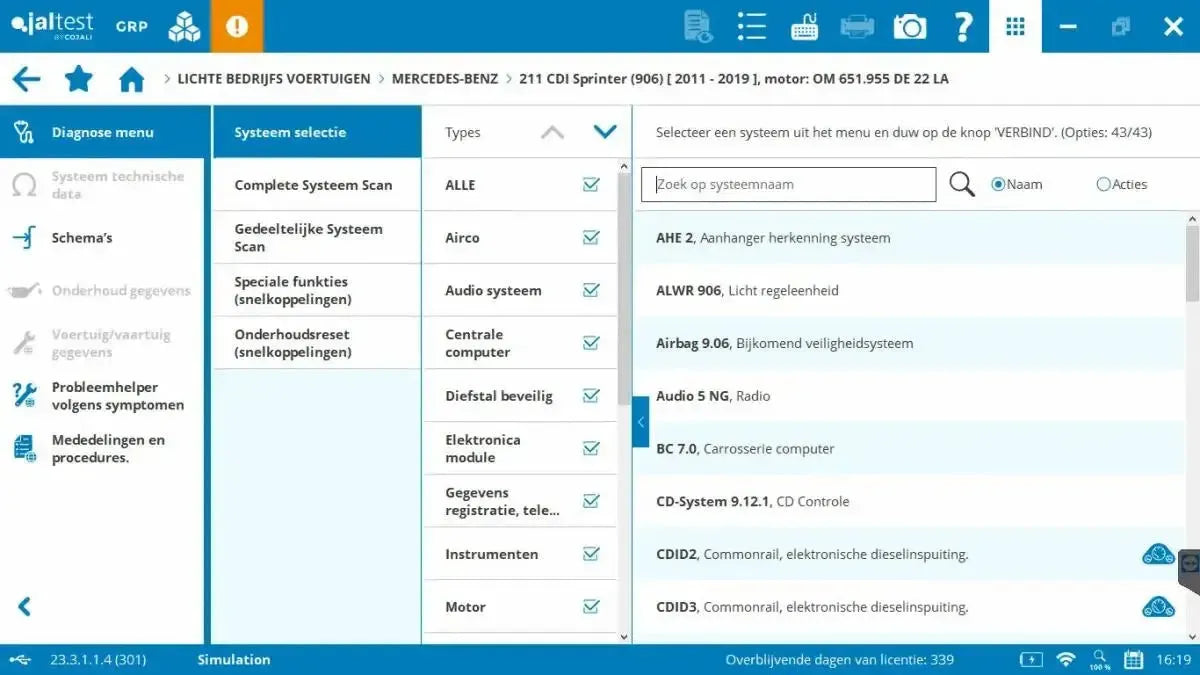Open the MERCEDES-BENZ breadcrumb link
The width and height of the screenshot is (1200, 675).
[445, 78]
